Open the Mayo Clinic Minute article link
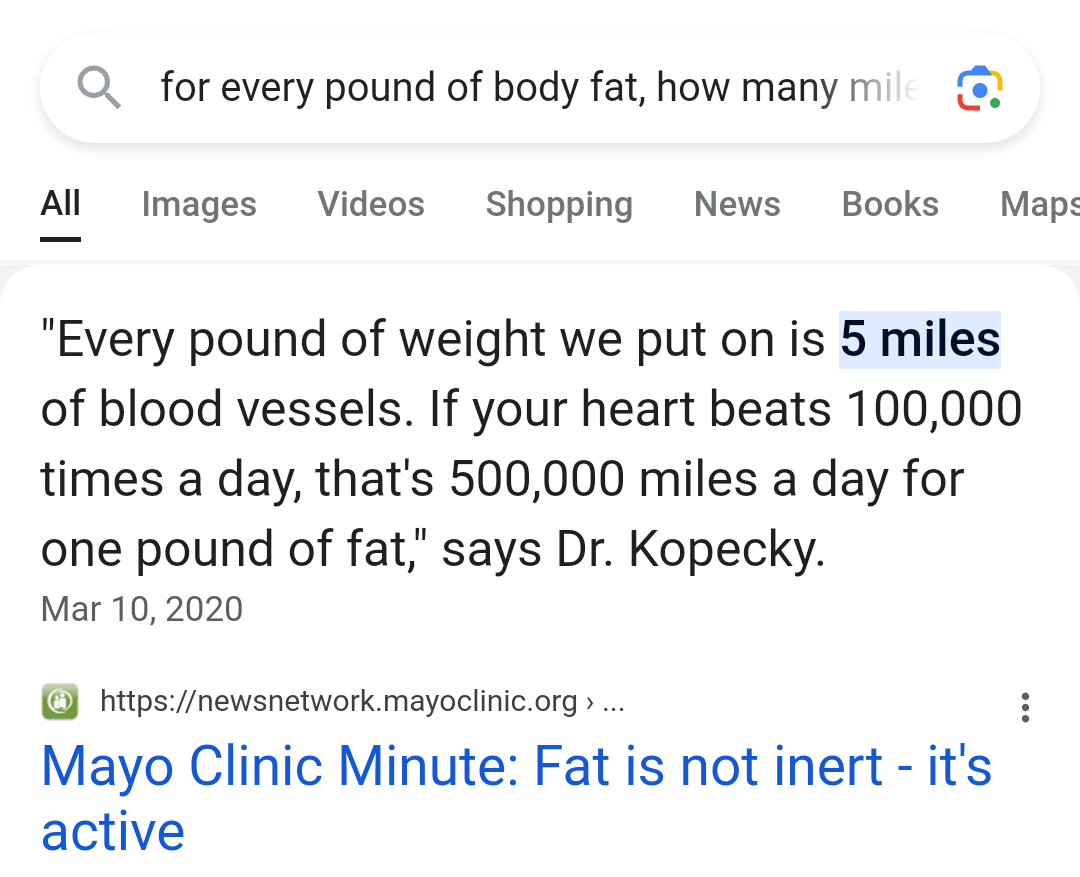 coord(516,798)
